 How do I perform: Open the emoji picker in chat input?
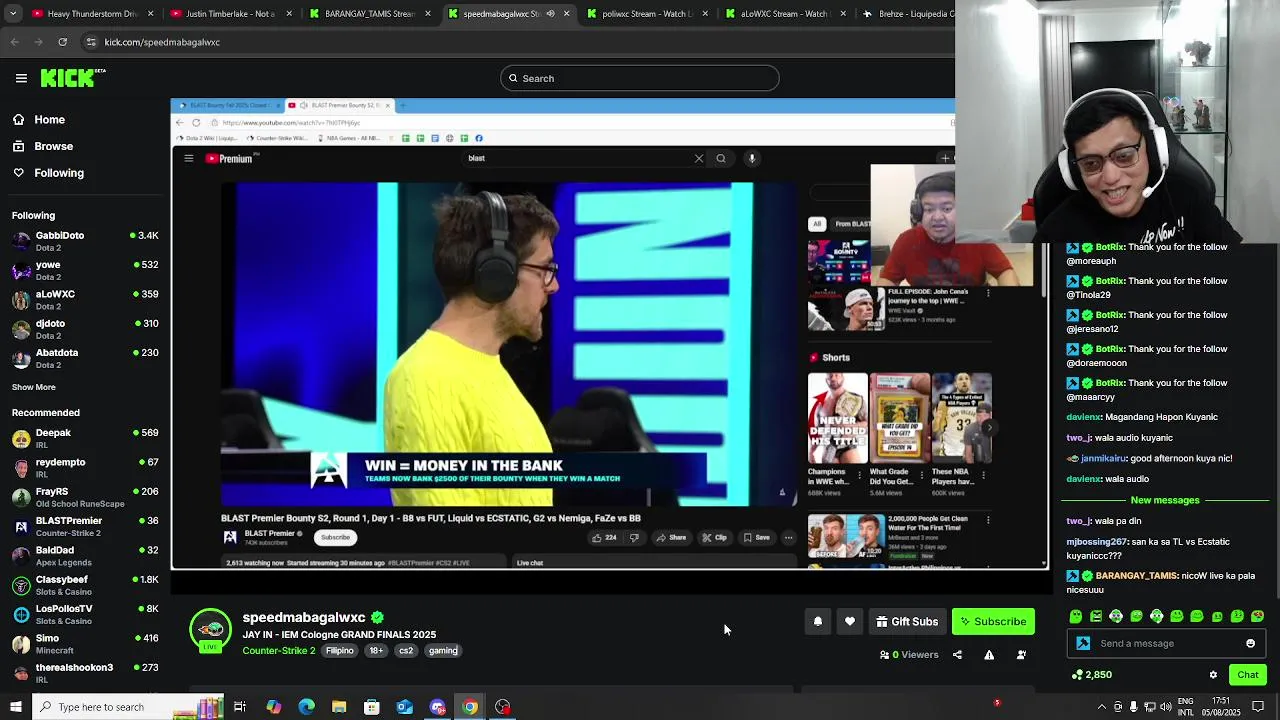[1250, 644]
